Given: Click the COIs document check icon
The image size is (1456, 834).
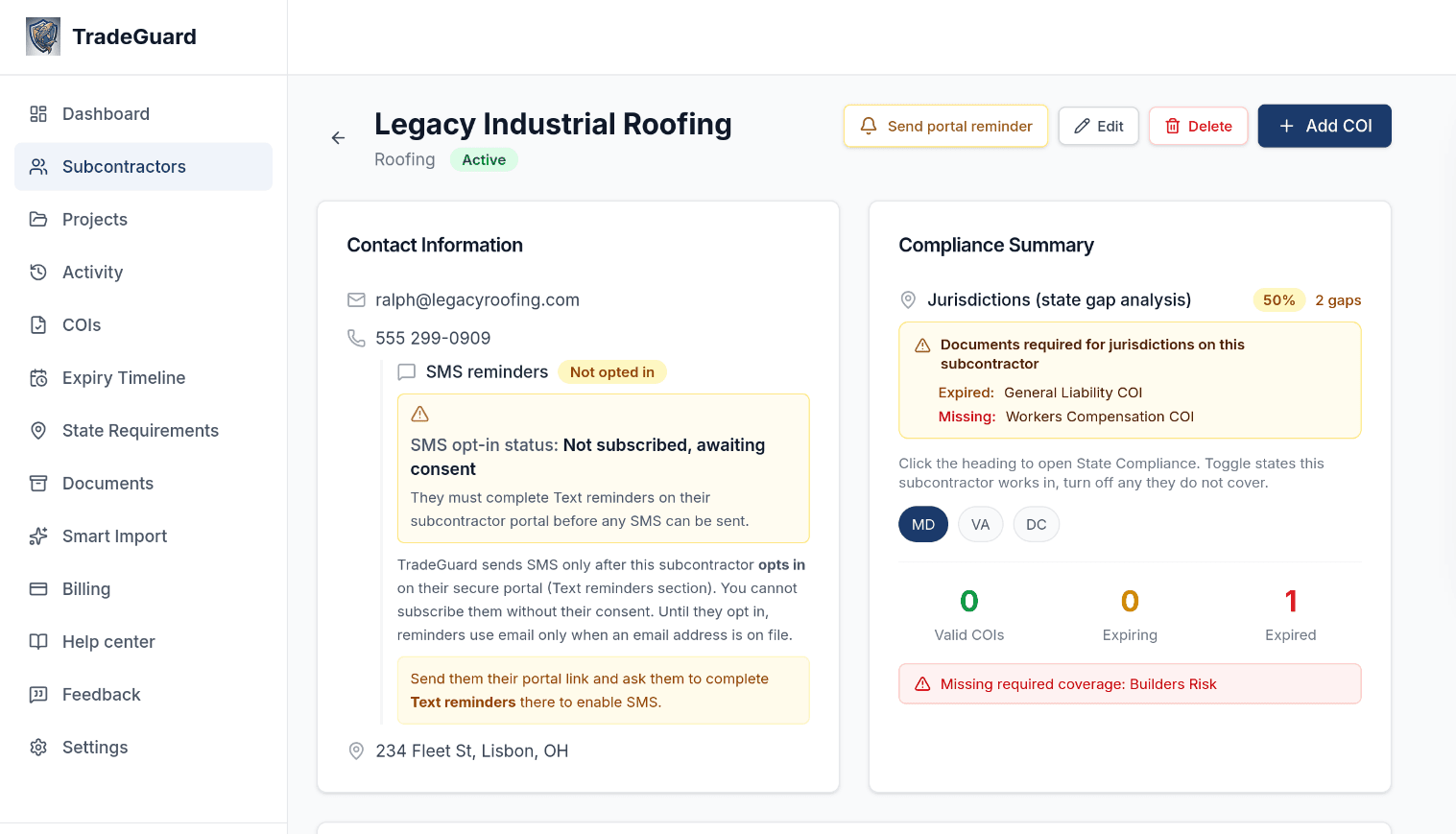Looking at the screenshot, I should [x=38, y=325].
